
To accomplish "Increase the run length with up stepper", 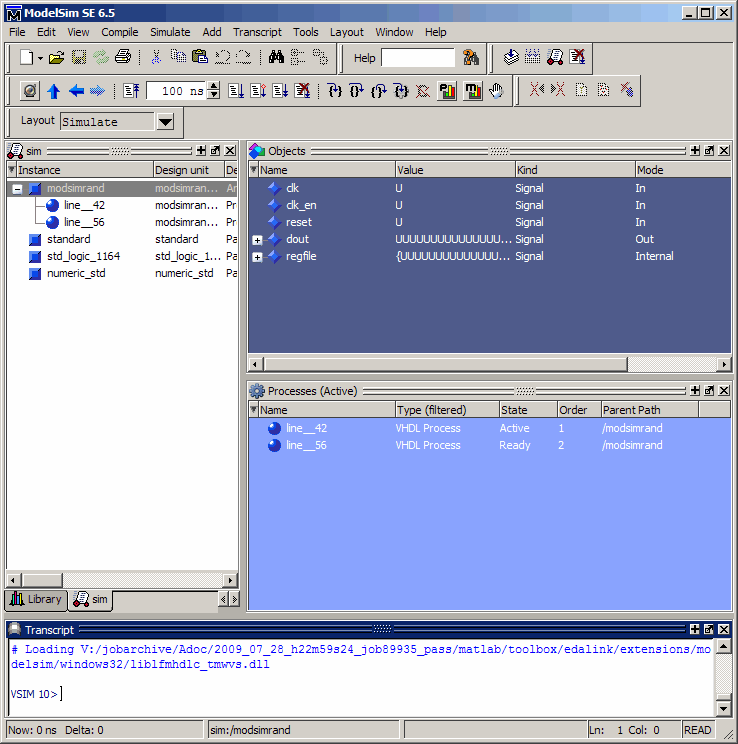I will click(x=214, y=86).
